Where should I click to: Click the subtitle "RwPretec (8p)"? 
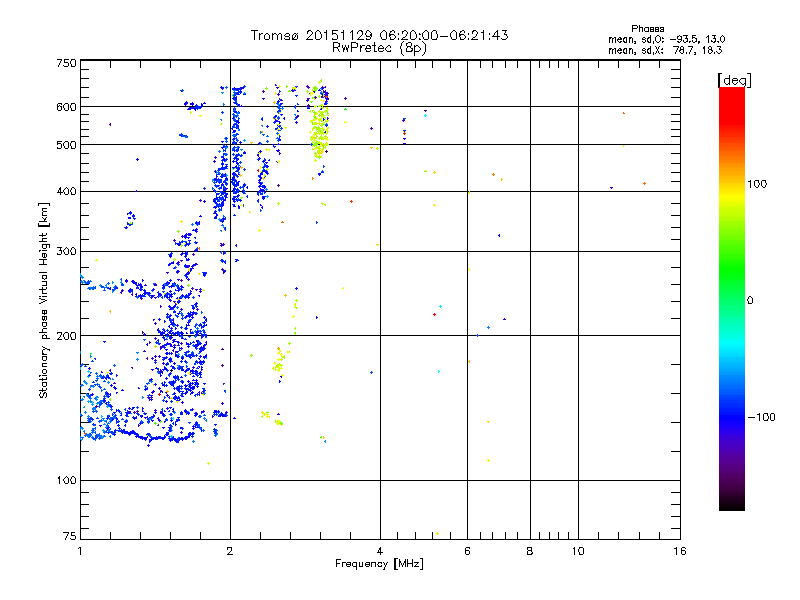pyautogui.click(x=379, y=48)
